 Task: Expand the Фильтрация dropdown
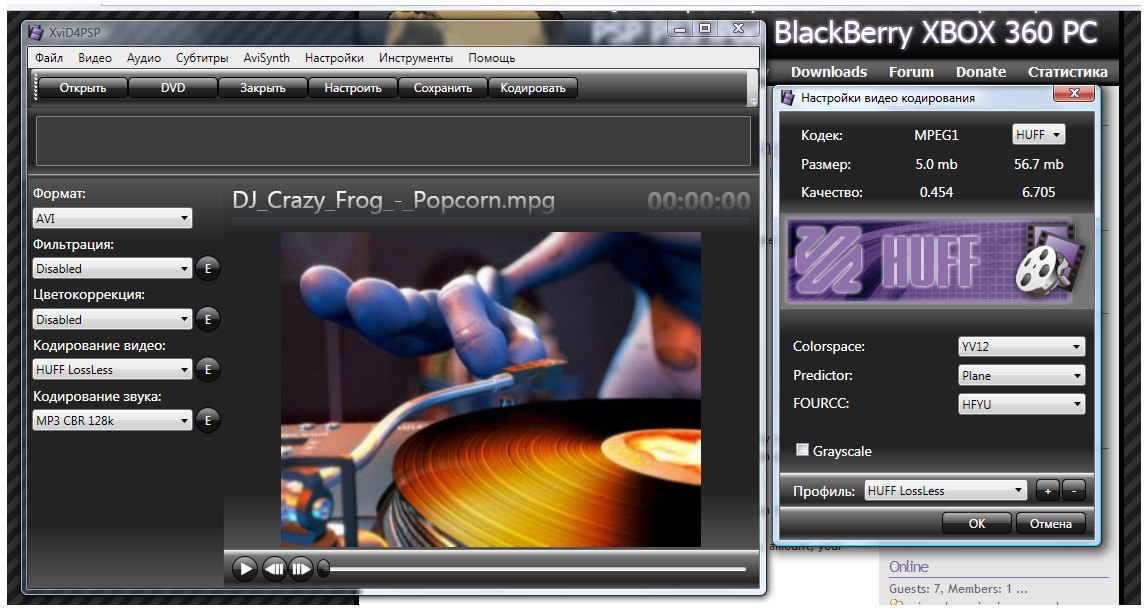coord(113,268)
